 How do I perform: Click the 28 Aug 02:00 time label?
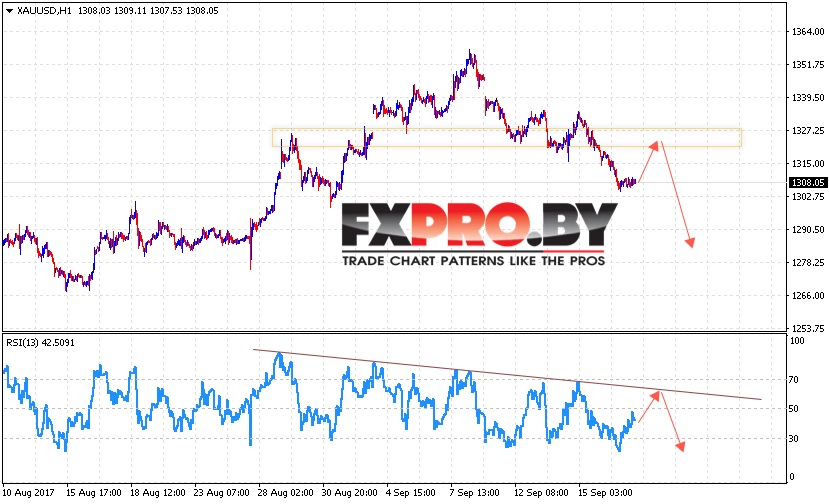coord(285,492)
